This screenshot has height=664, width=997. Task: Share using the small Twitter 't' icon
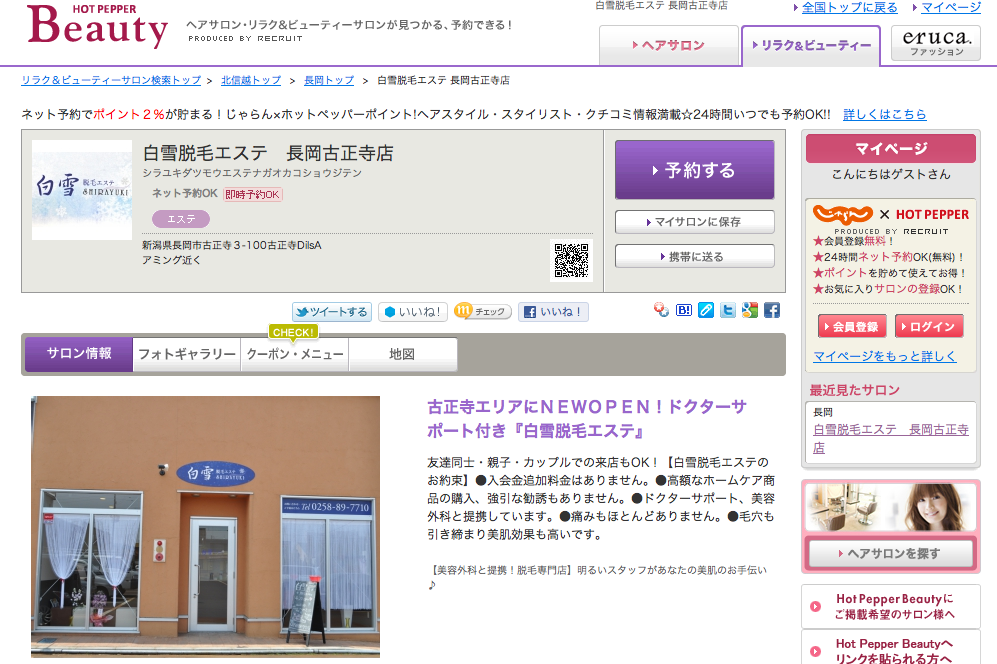(x=727, y=310)
